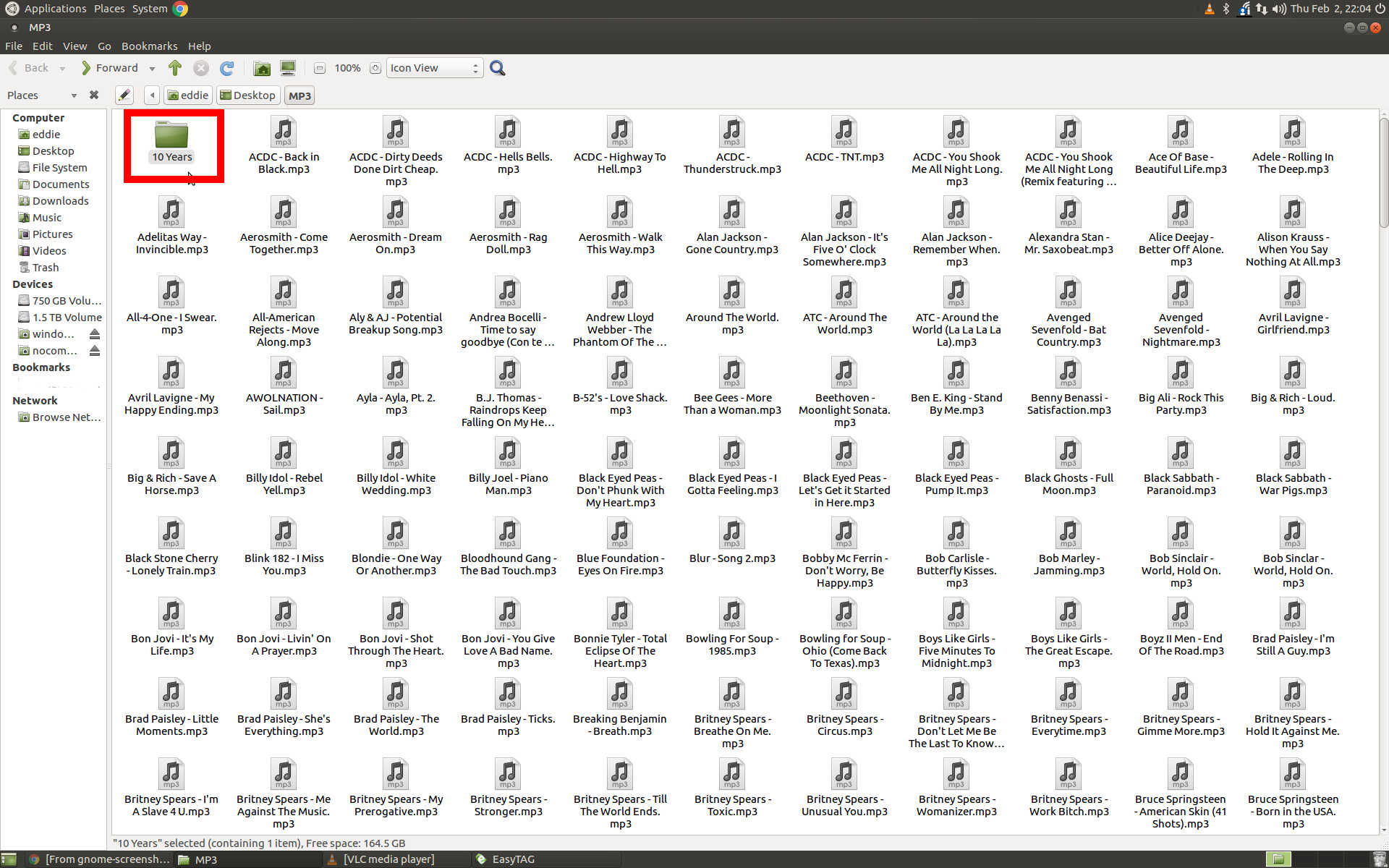
Task: Select Avril Lavigne - Girlfriend.mp3 file
Action: point(1293,307)
